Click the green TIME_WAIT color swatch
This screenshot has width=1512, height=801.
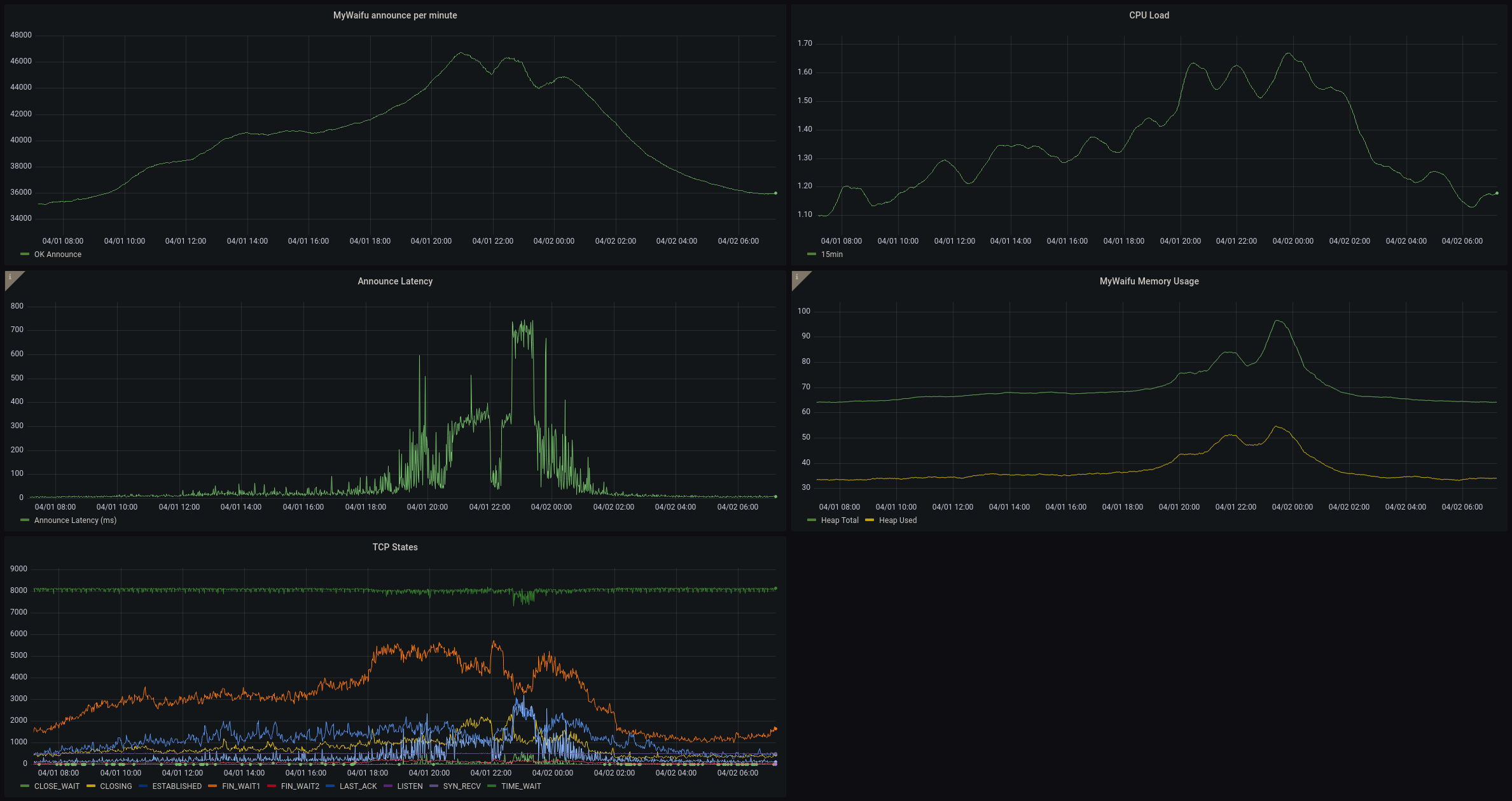pos(491,786)
